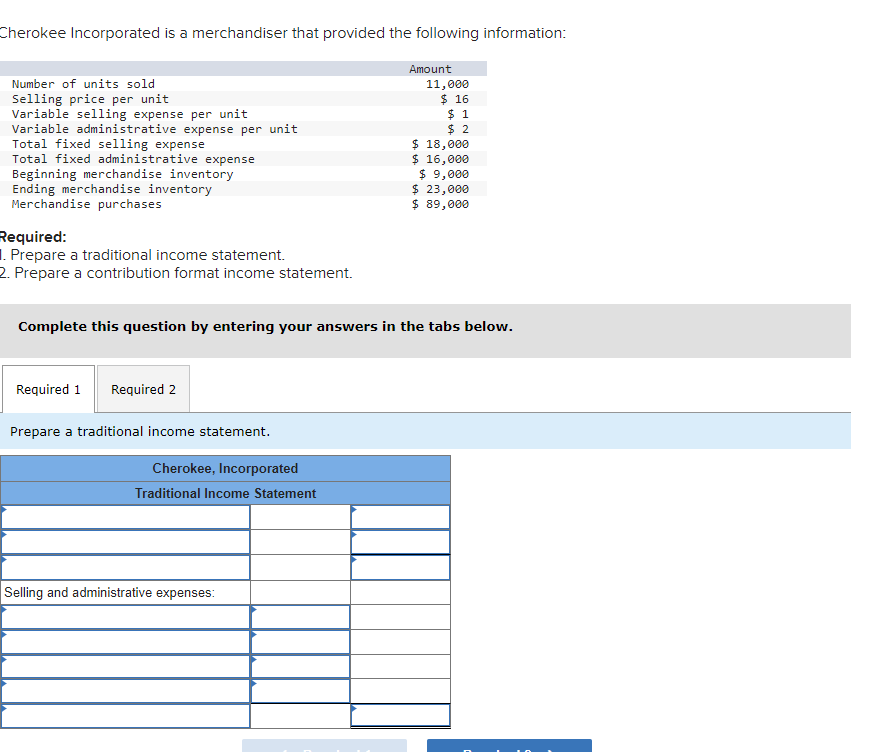Open the third line-item dropdown above Selling and administrative expenses
This screenshot has width=895, height=752.
point(126,567)
